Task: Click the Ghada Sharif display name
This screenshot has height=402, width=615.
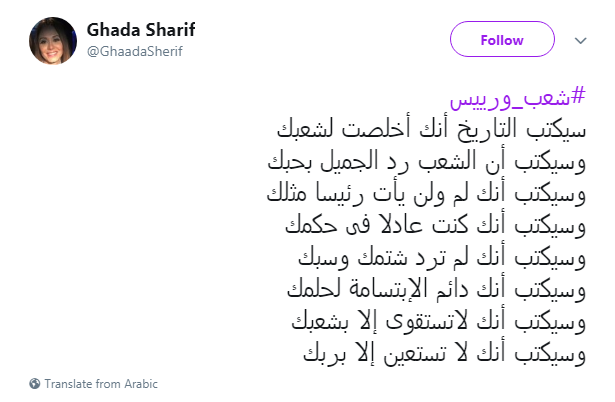Action: [141, 30]
